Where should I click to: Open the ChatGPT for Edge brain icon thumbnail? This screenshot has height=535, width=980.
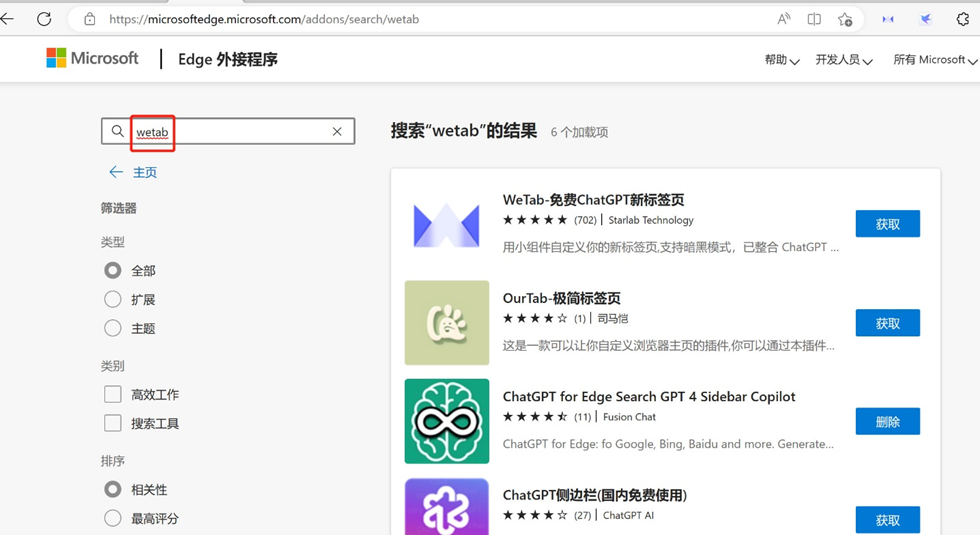click(x=446, y=421)
